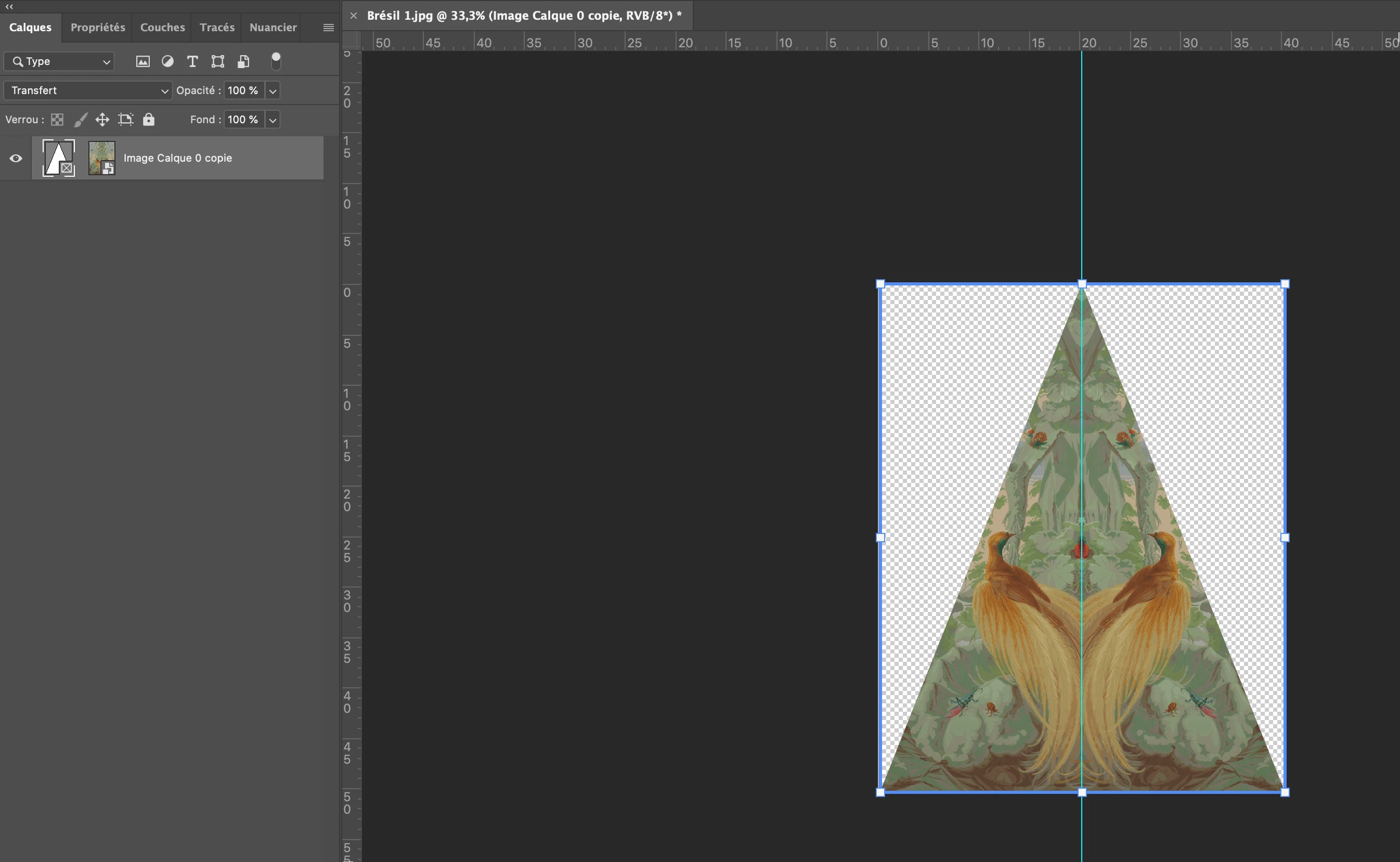Open the Transfert blend mode dropdown

pos(87,90)
